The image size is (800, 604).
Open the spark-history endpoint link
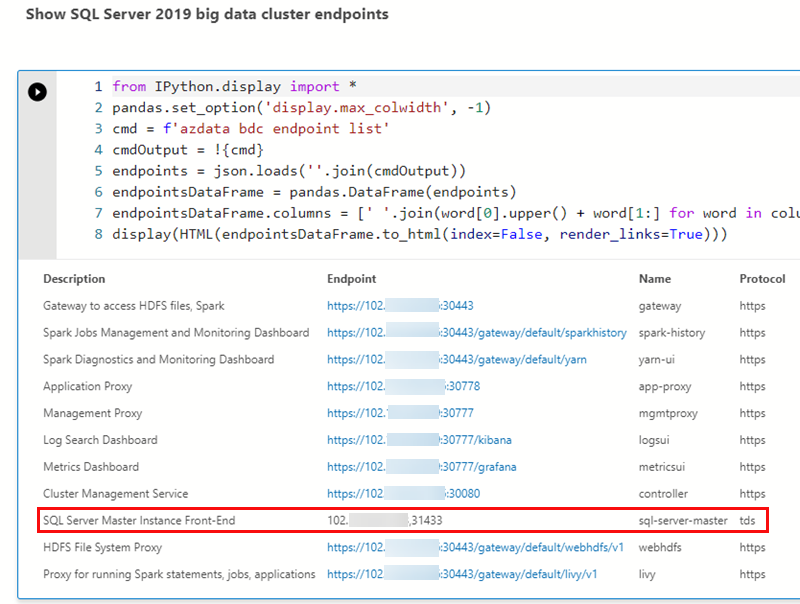(477, 333)
